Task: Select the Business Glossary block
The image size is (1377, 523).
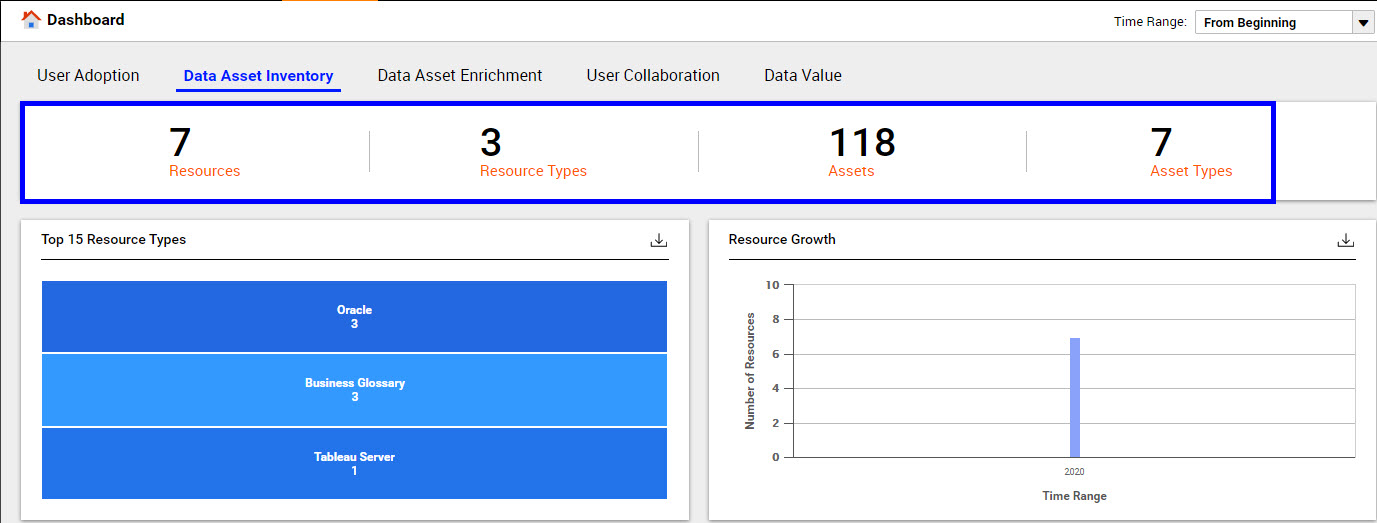Action: click(354, 390)
